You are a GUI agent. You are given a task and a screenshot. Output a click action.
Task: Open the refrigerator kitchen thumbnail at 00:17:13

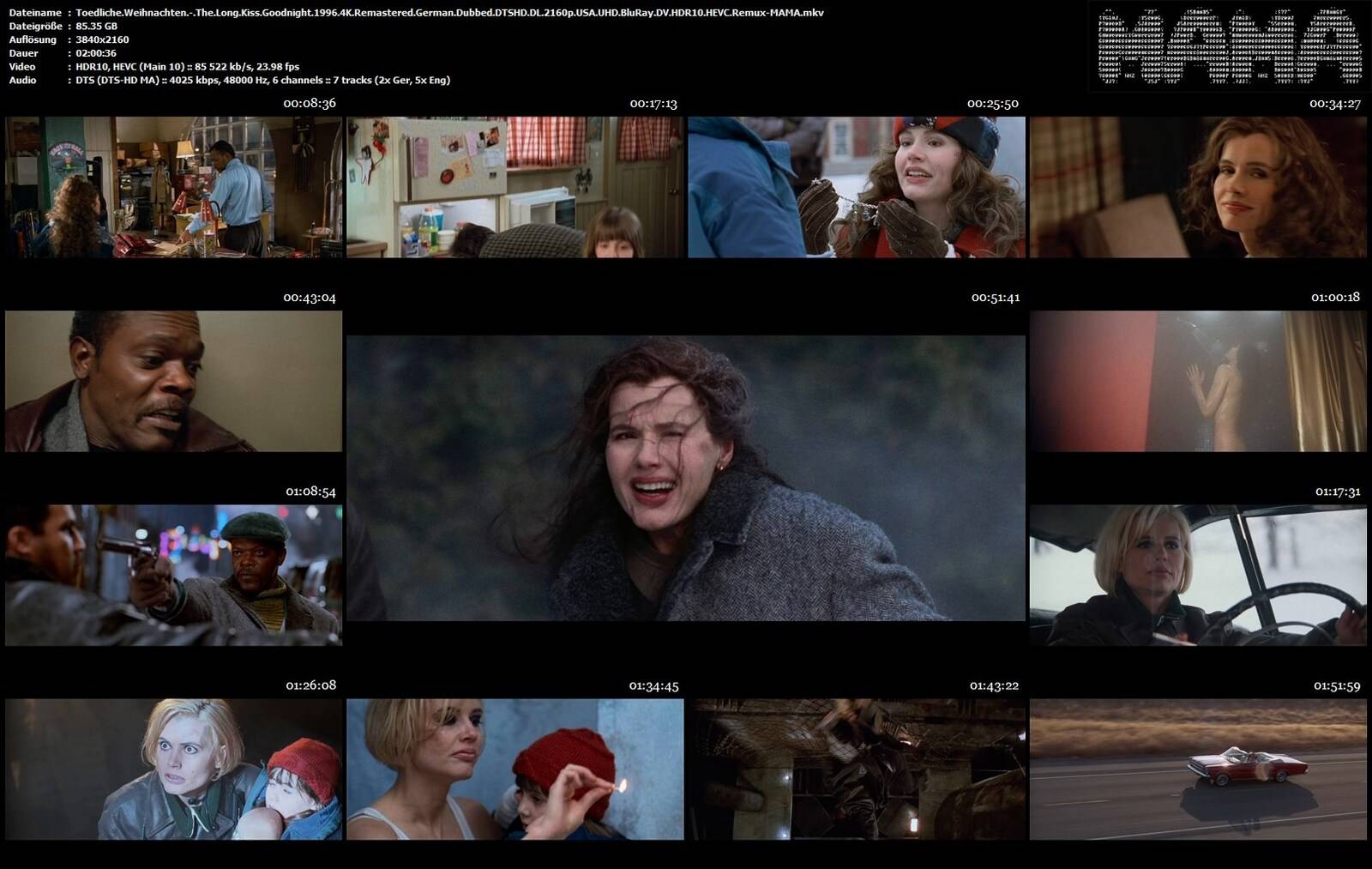515,187
